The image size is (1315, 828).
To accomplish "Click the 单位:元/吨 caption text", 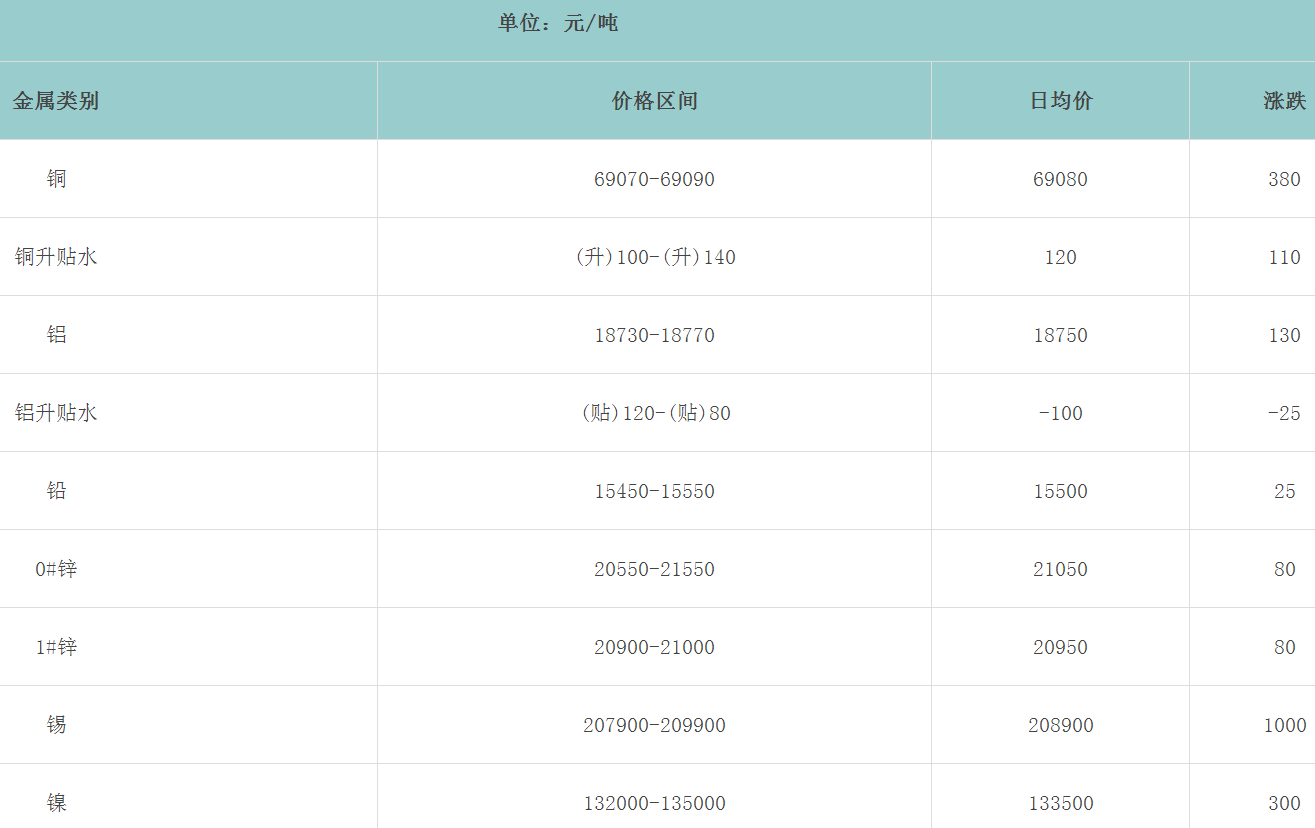I will pos(558,23).
